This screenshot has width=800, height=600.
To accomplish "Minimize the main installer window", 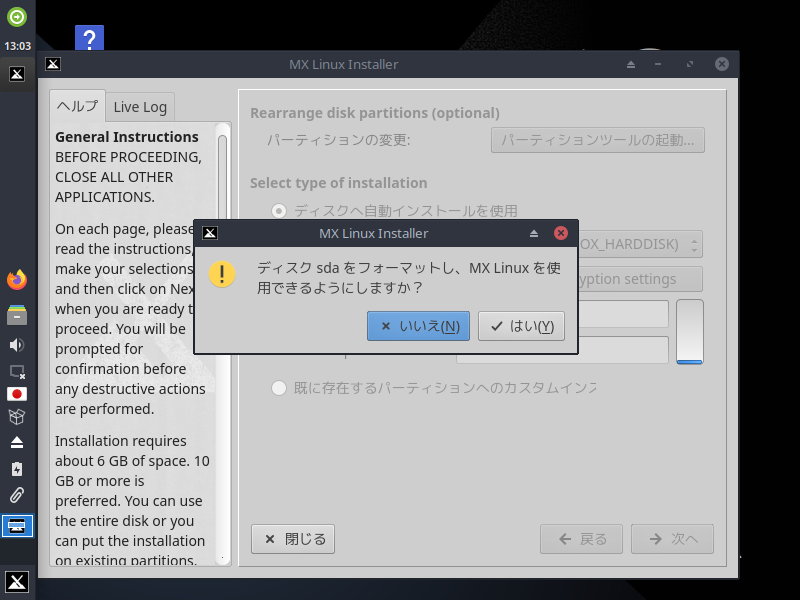I will 658,64.
